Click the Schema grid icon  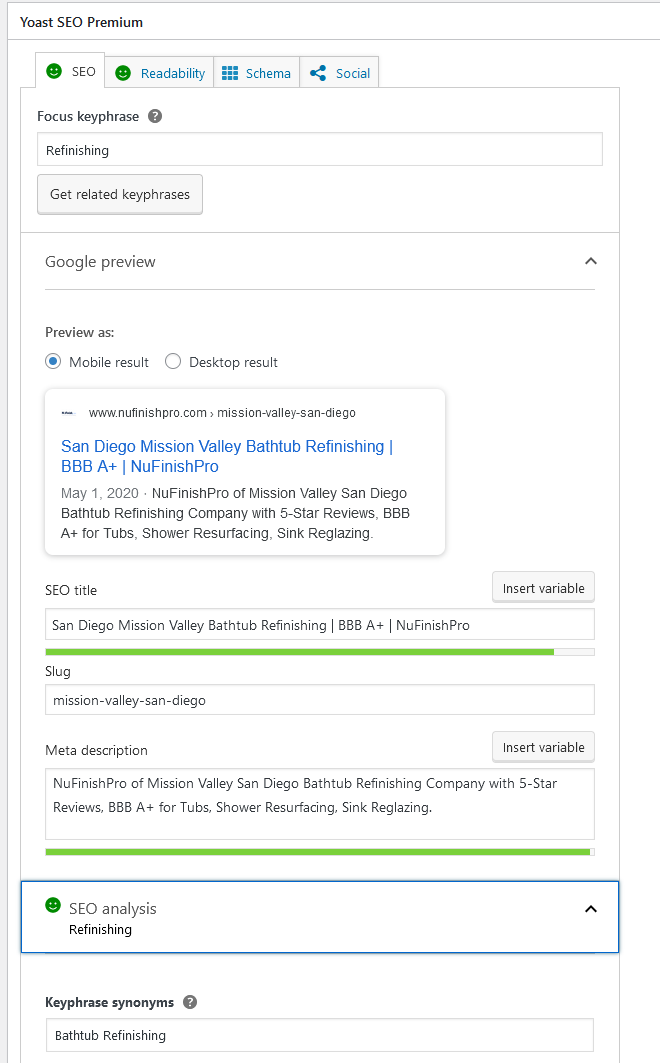tap(230, 73)
